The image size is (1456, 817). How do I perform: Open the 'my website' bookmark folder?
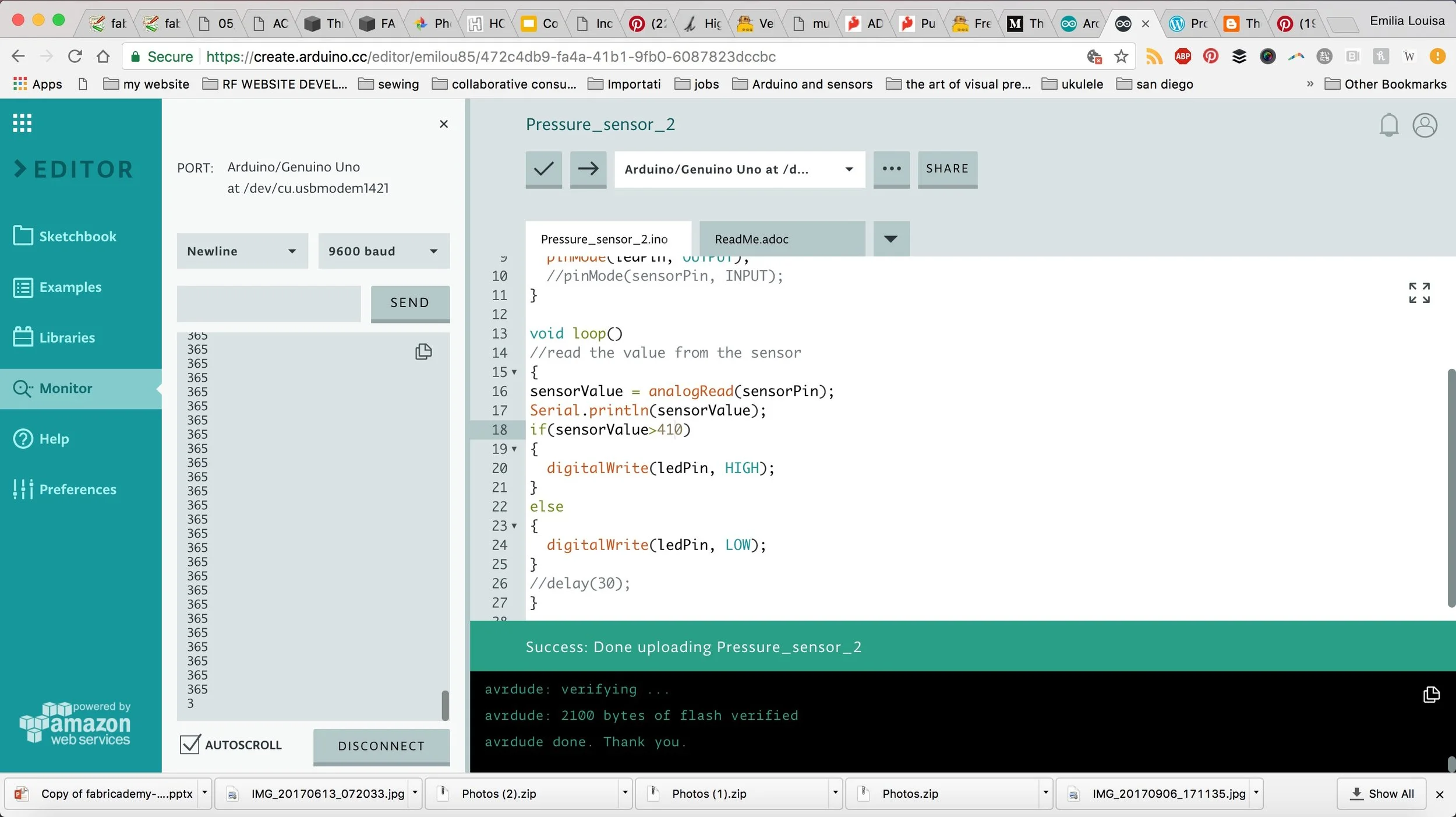click(146, 84)
